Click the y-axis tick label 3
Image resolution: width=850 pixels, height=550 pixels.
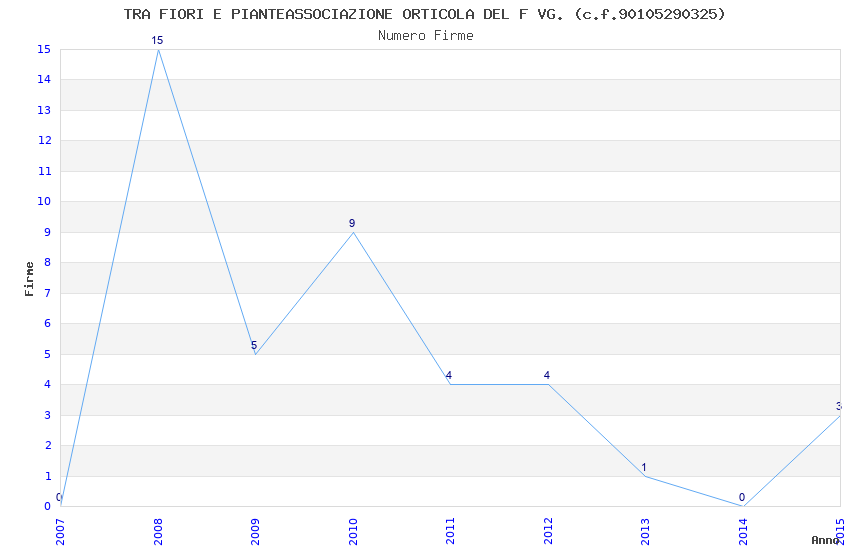tap(48, 415)
